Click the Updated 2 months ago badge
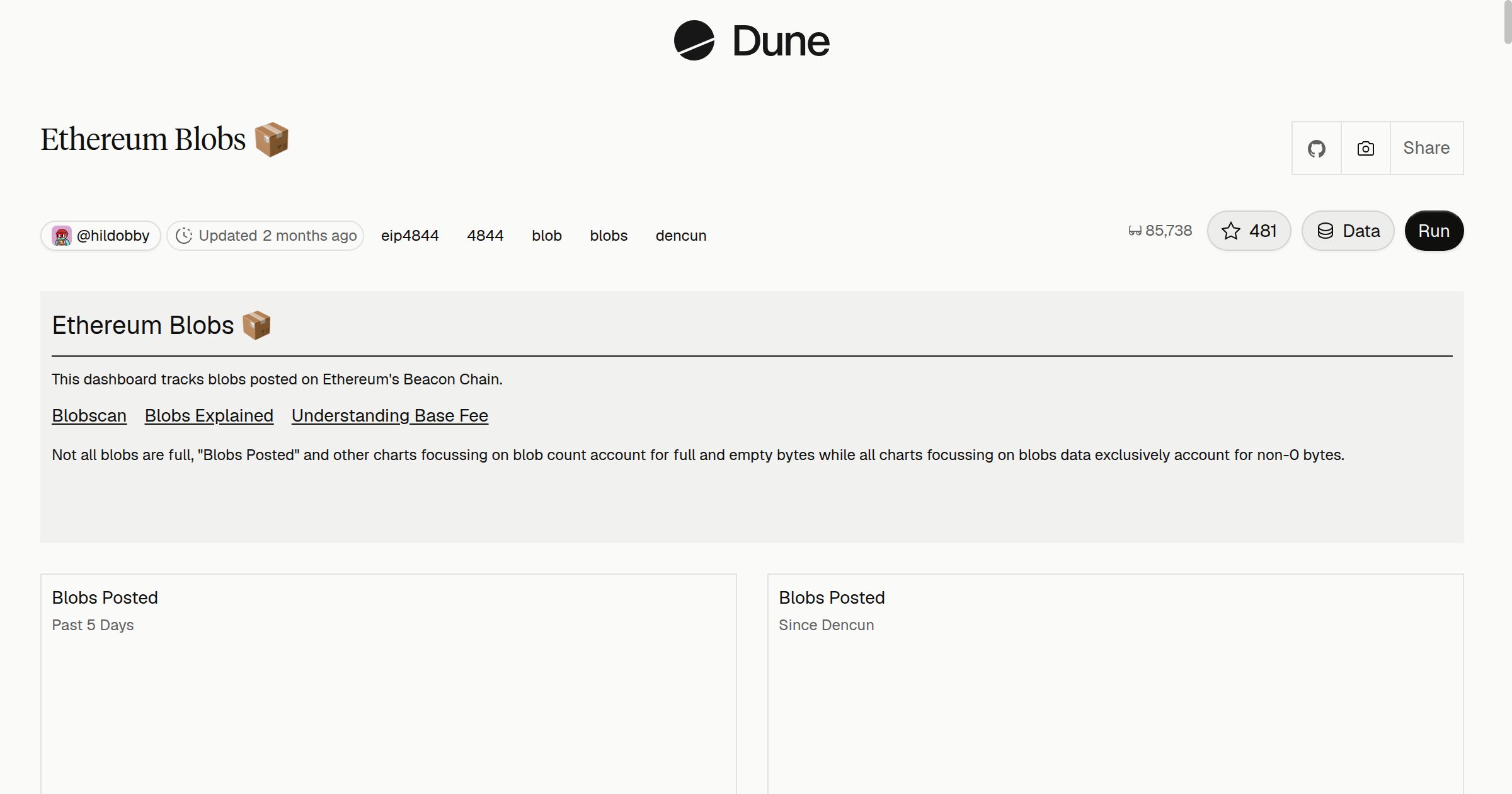 click(265, 236)
